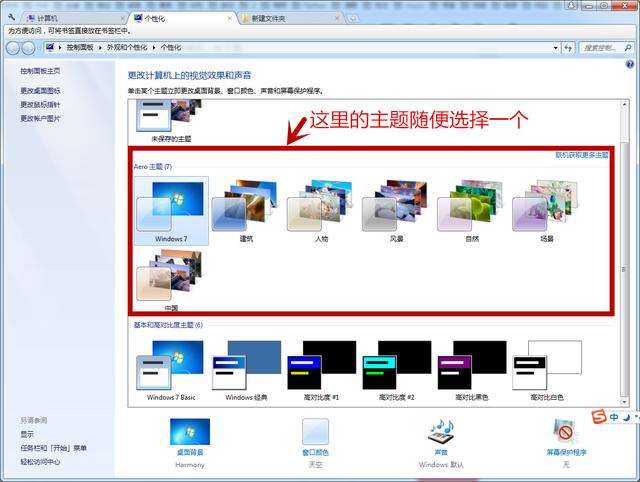Choose the 高对比白色 theme

(547, 370)
